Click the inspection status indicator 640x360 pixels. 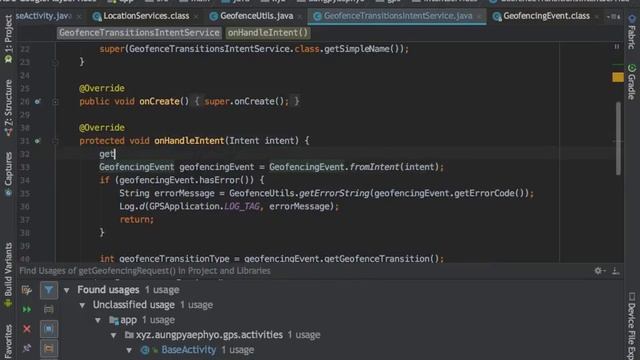(617, 47)
